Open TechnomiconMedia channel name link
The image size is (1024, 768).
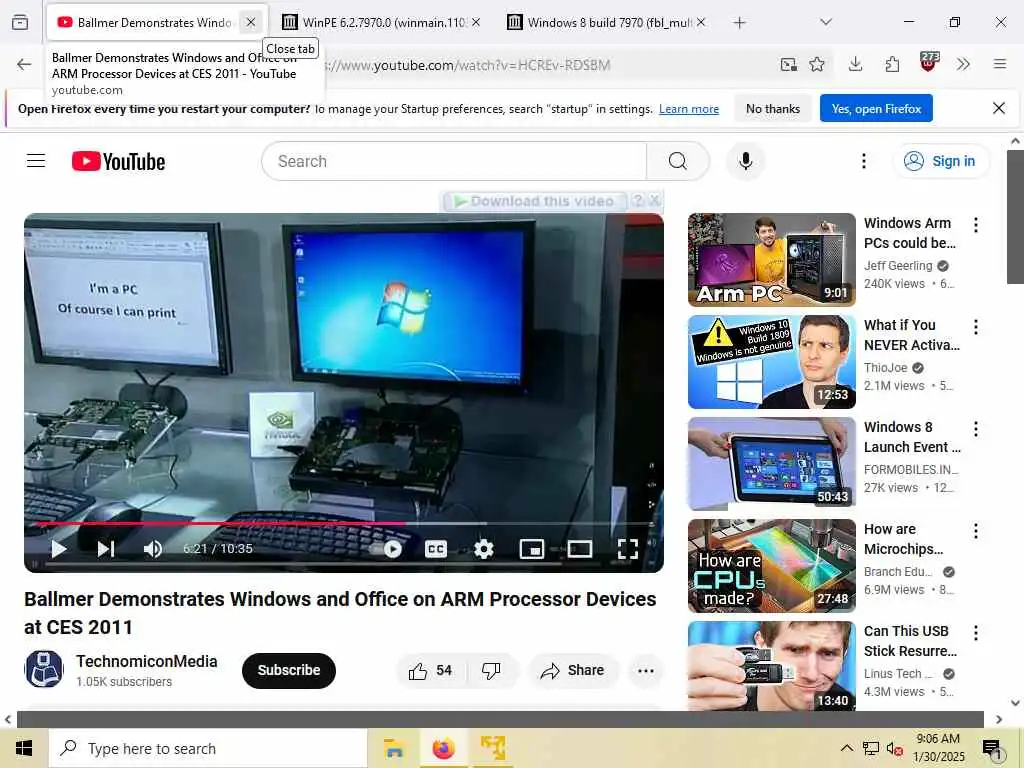[146, 661]
